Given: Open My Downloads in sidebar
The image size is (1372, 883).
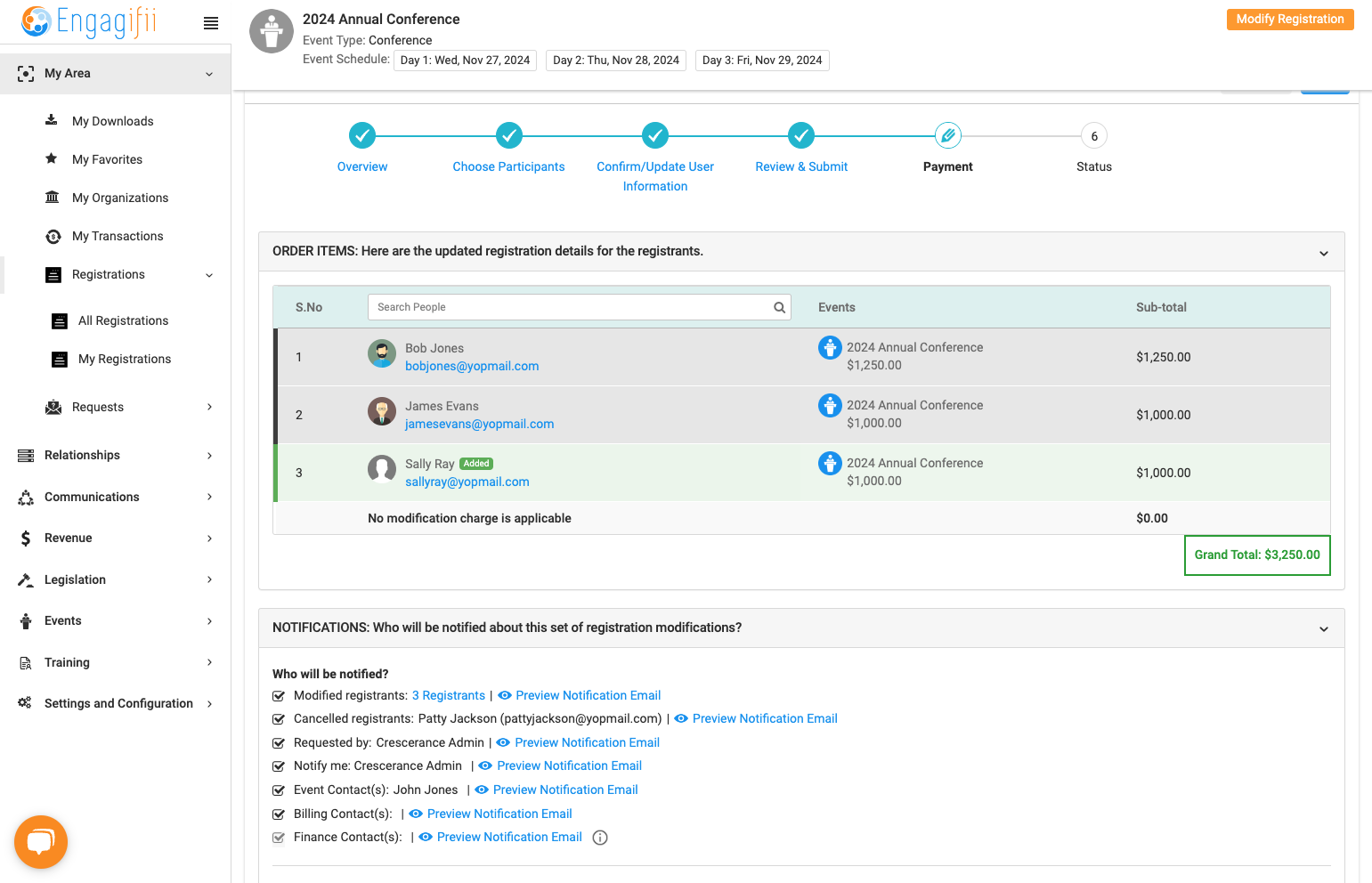Looking at the screenshot, I should point(112,121).
